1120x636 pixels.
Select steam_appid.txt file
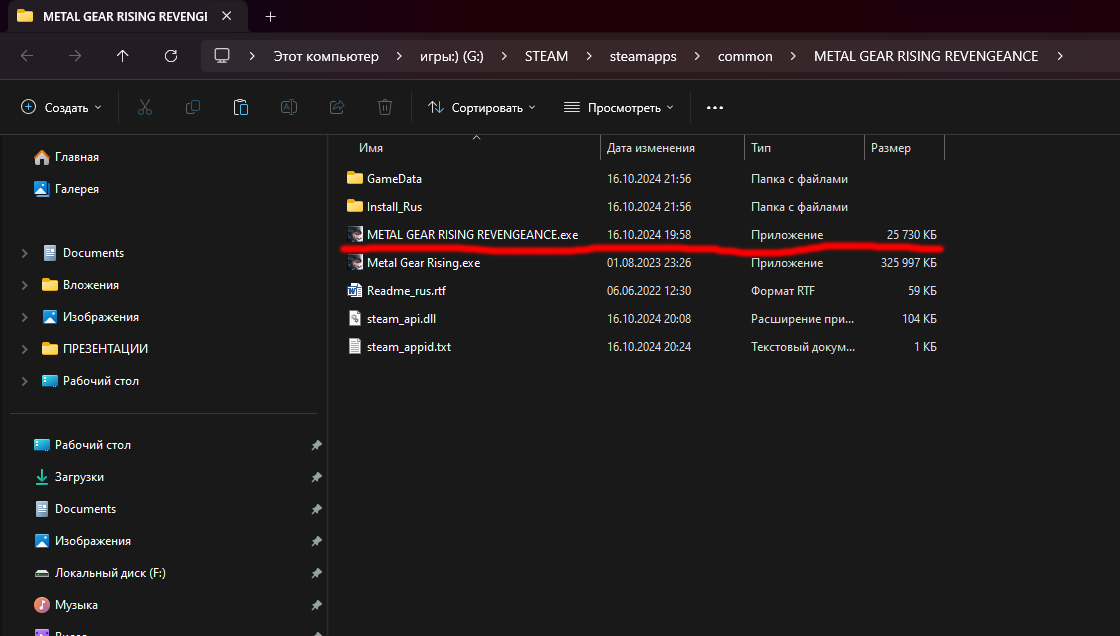tap(409, 347)
